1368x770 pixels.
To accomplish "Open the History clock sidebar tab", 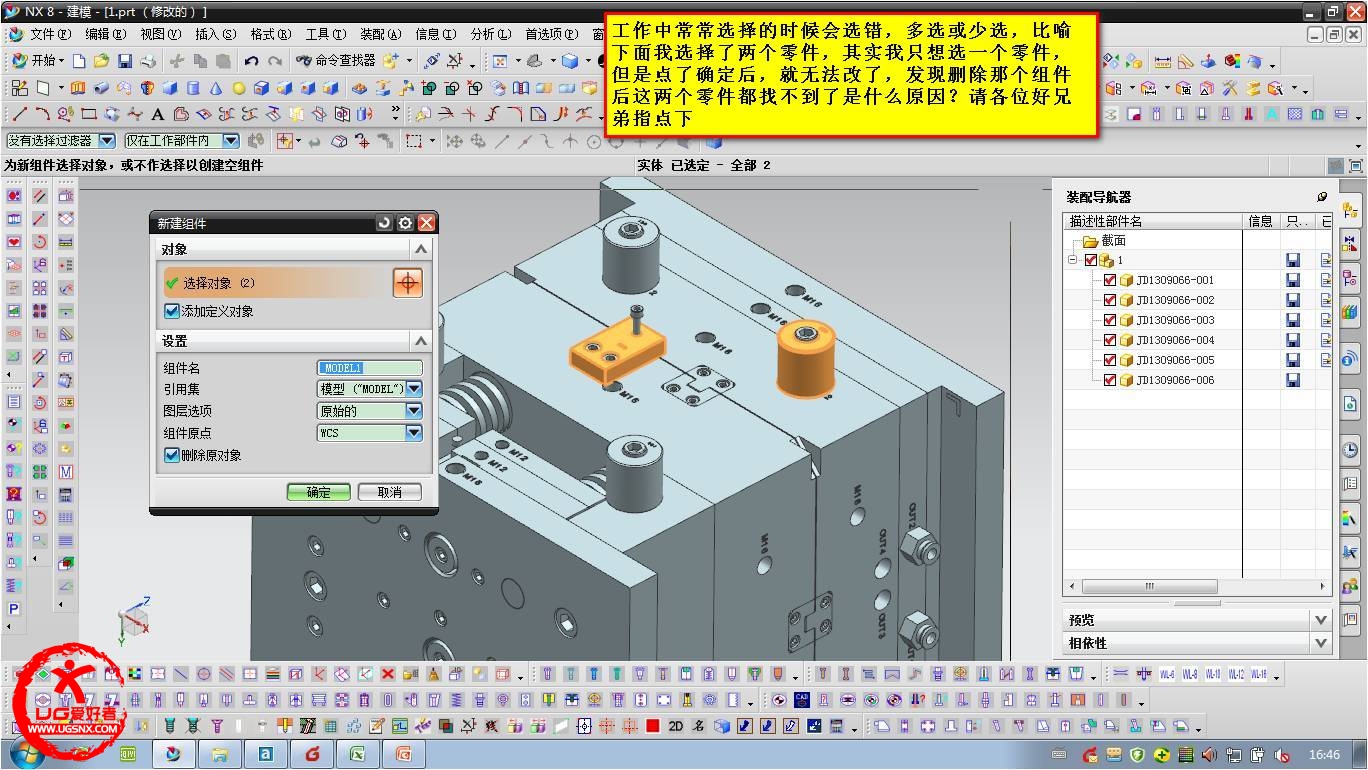I will click(x=1350, y=450).
